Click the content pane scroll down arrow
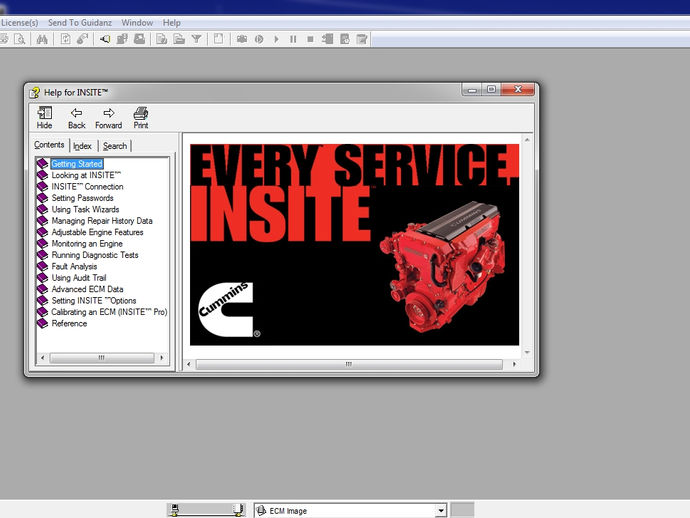The width and height of the screenshot is (690, 518). coord(527,353)
